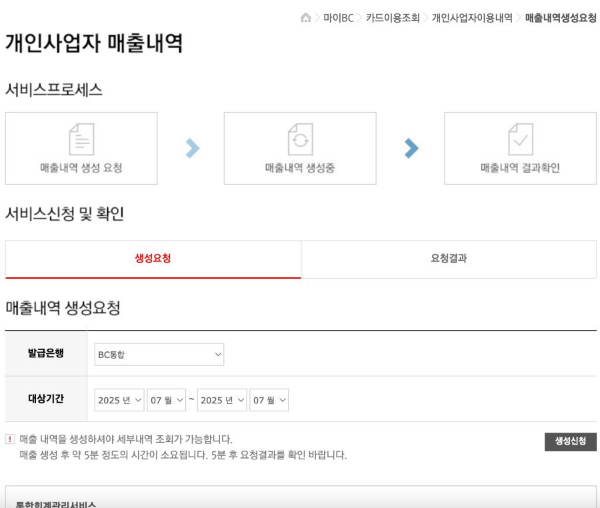The image size is (600, 508).
Task: Click the 매출내역 생성중 step label
Action: tap(300, 168)
